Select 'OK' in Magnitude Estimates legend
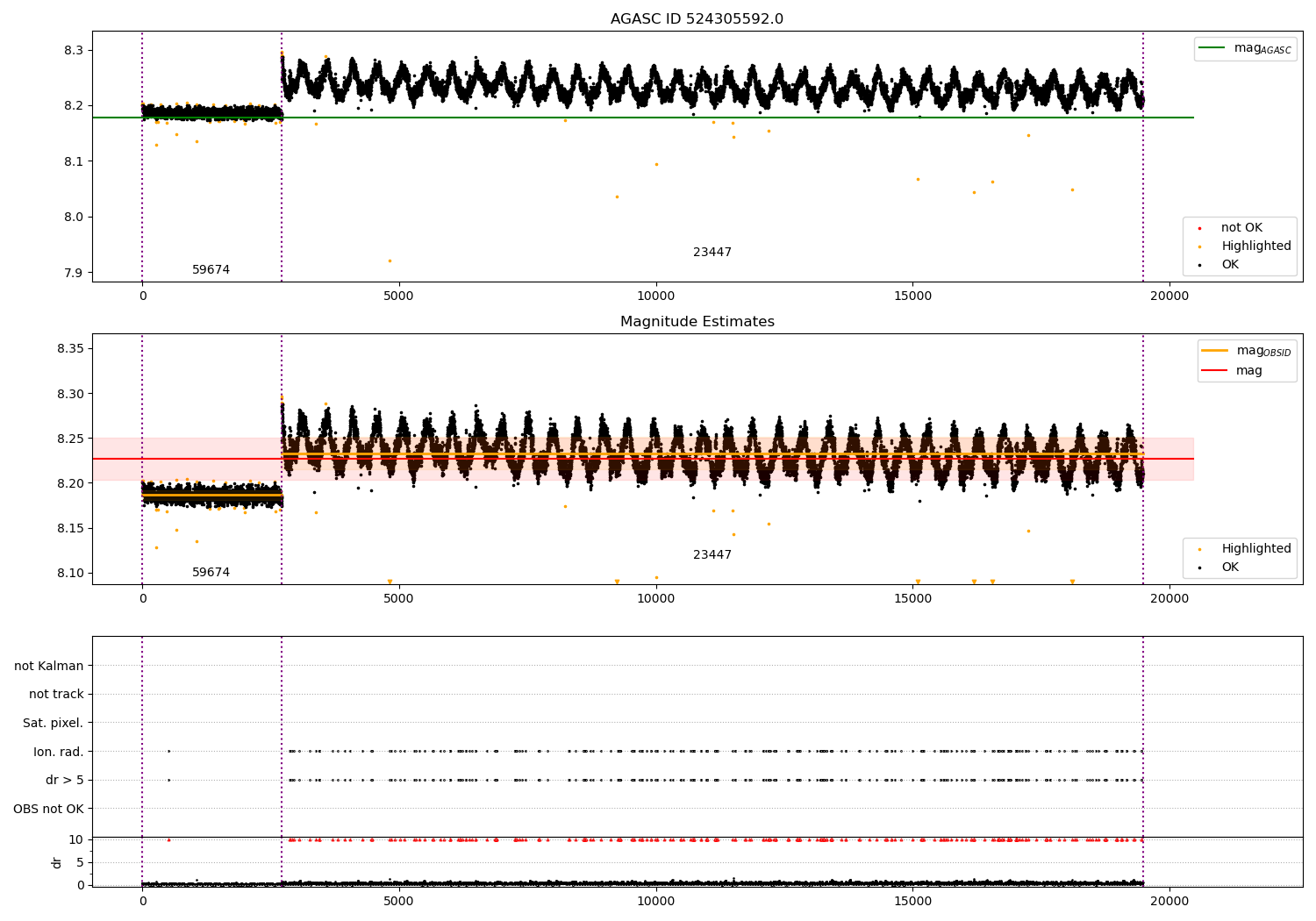The image size is (1316, 921). point(1230,568)
